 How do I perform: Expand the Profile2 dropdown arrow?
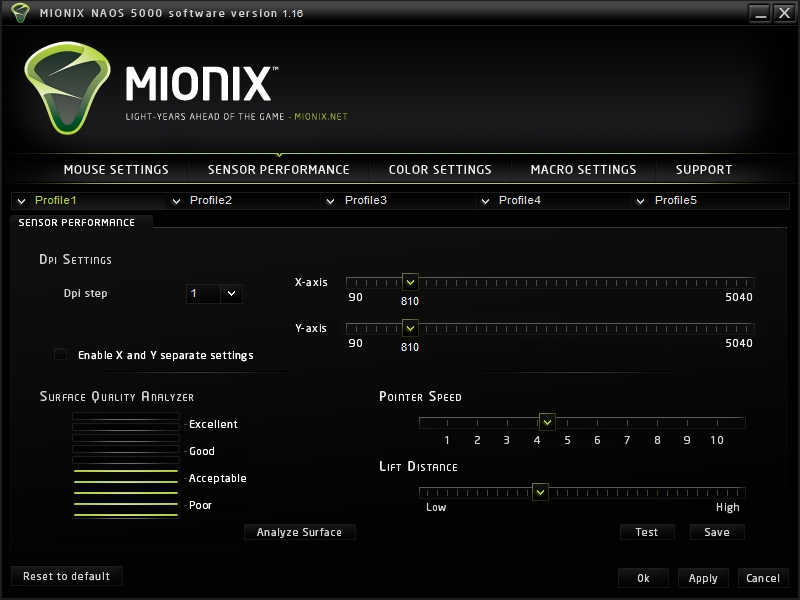[177, 201]
